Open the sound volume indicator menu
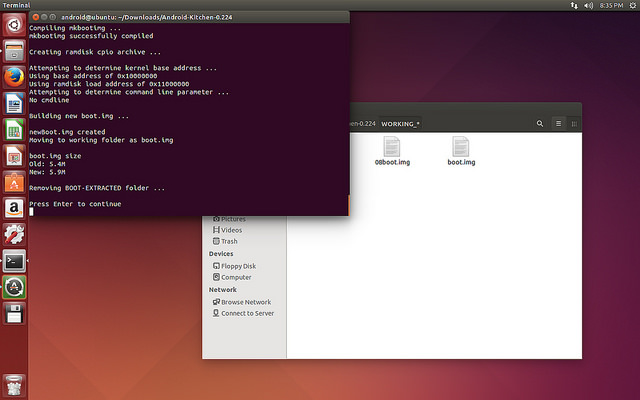 pos(589,6)
